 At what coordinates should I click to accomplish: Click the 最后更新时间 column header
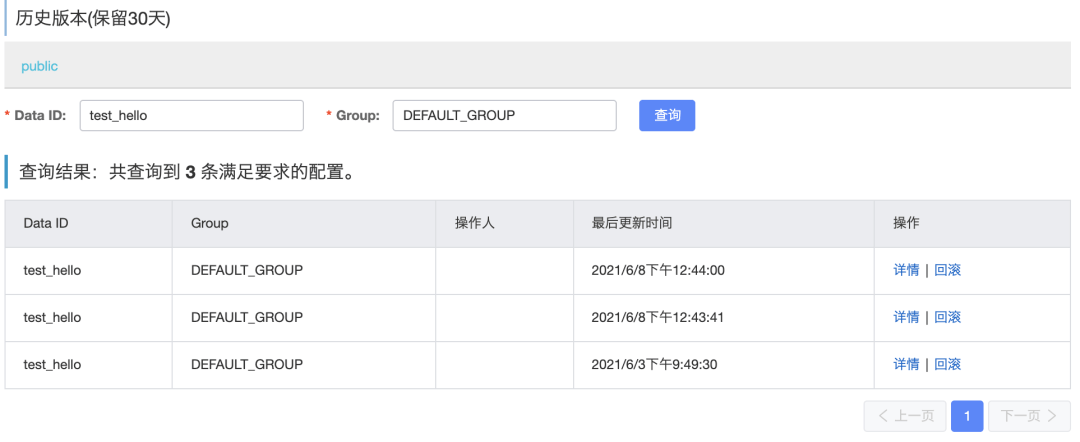pos(631,223)
